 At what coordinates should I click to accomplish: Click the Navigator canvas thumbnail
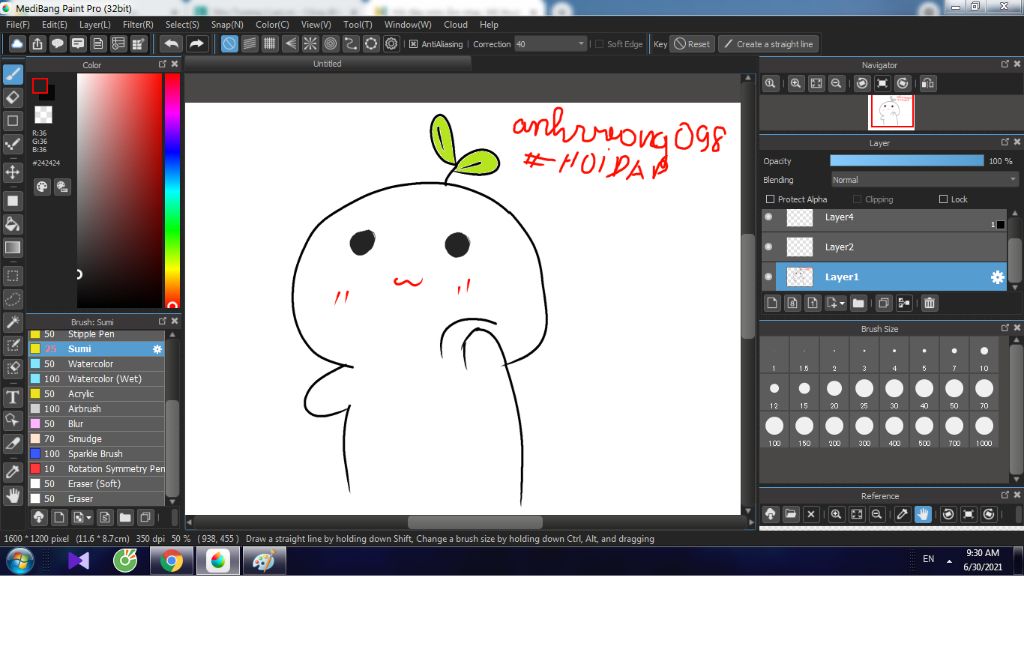point(891,112)
